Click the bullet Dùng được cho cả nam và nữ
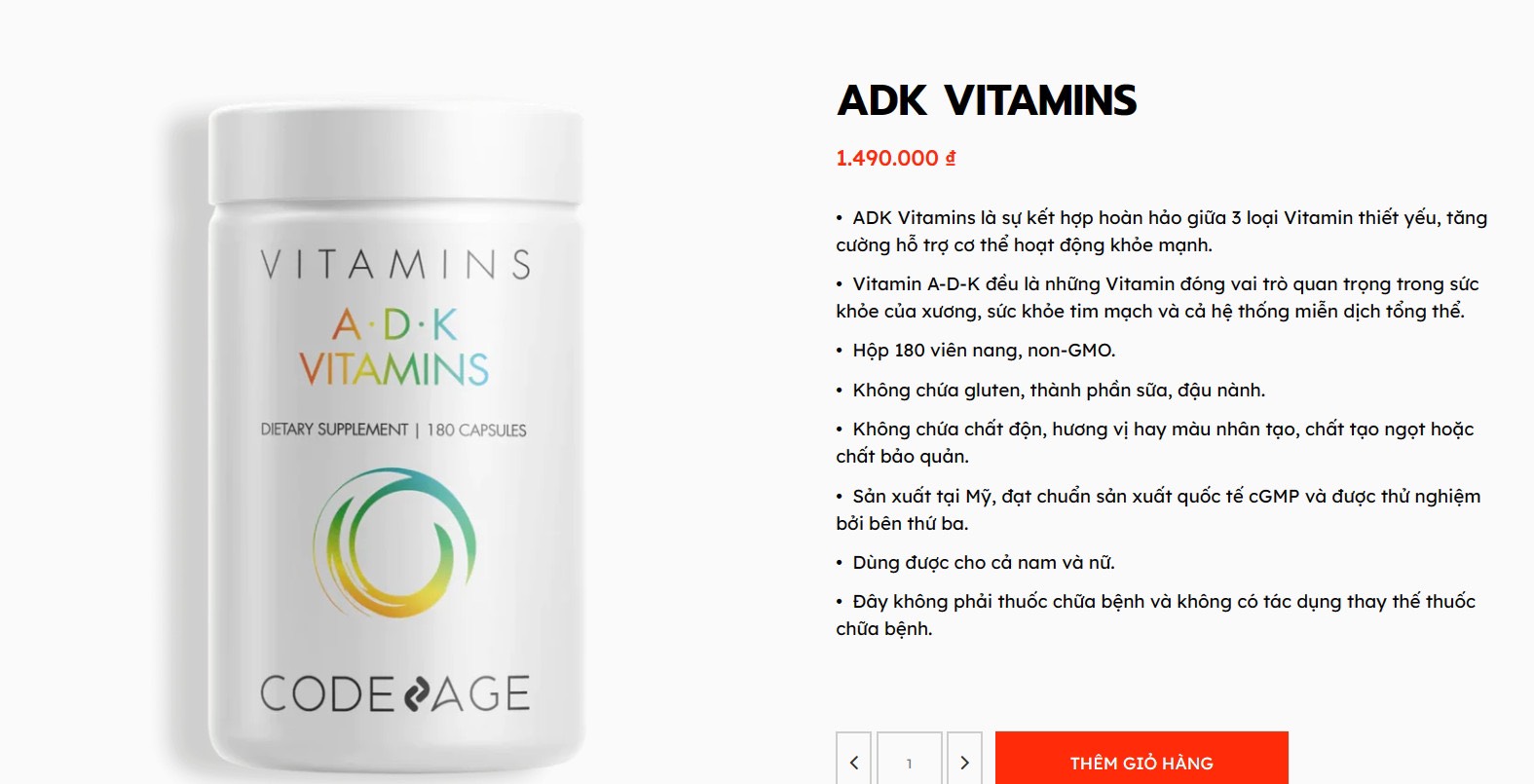The width and height of the screenshot is (1534, 784). 975,563
